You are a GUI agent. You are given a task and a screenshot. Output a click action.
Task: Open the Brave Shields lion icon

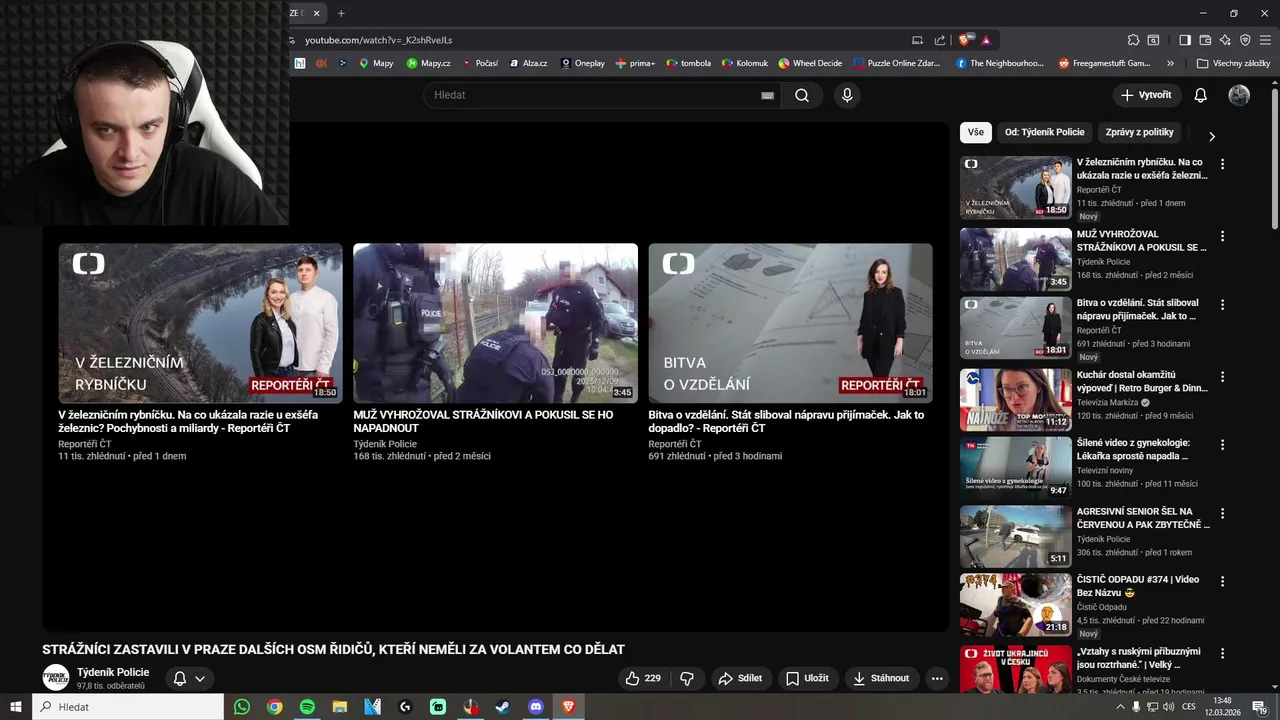(964, 40)
